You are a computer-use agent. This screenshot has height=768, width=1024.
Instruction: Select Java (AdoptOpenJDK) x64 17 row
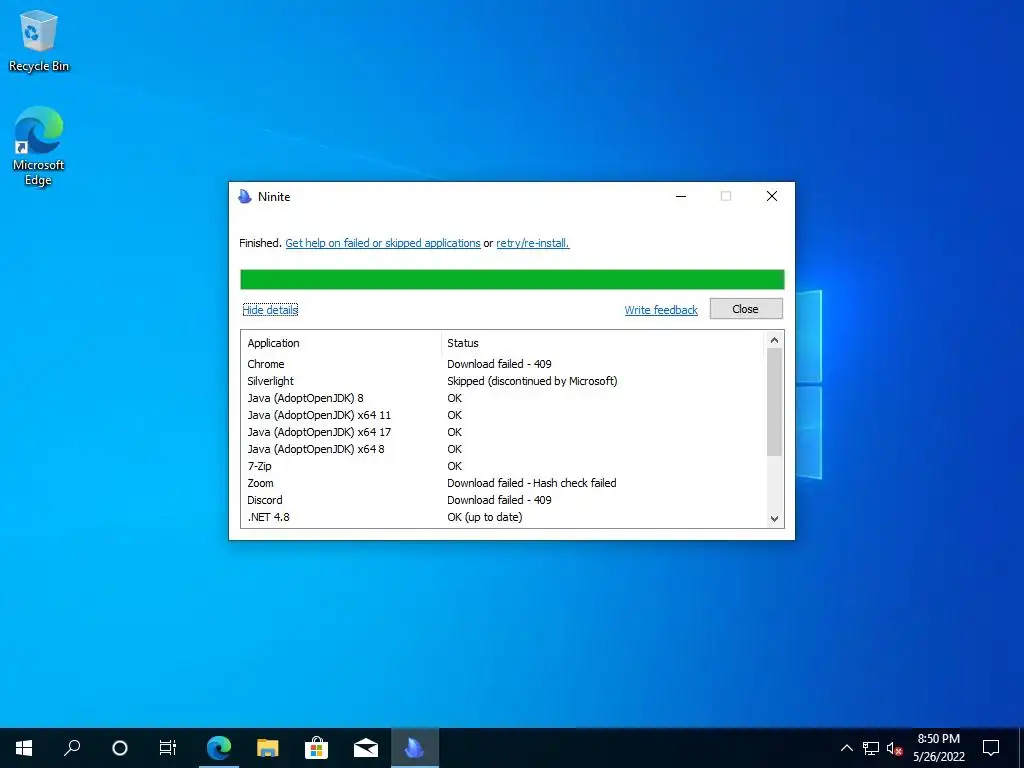tap(503, 432)
